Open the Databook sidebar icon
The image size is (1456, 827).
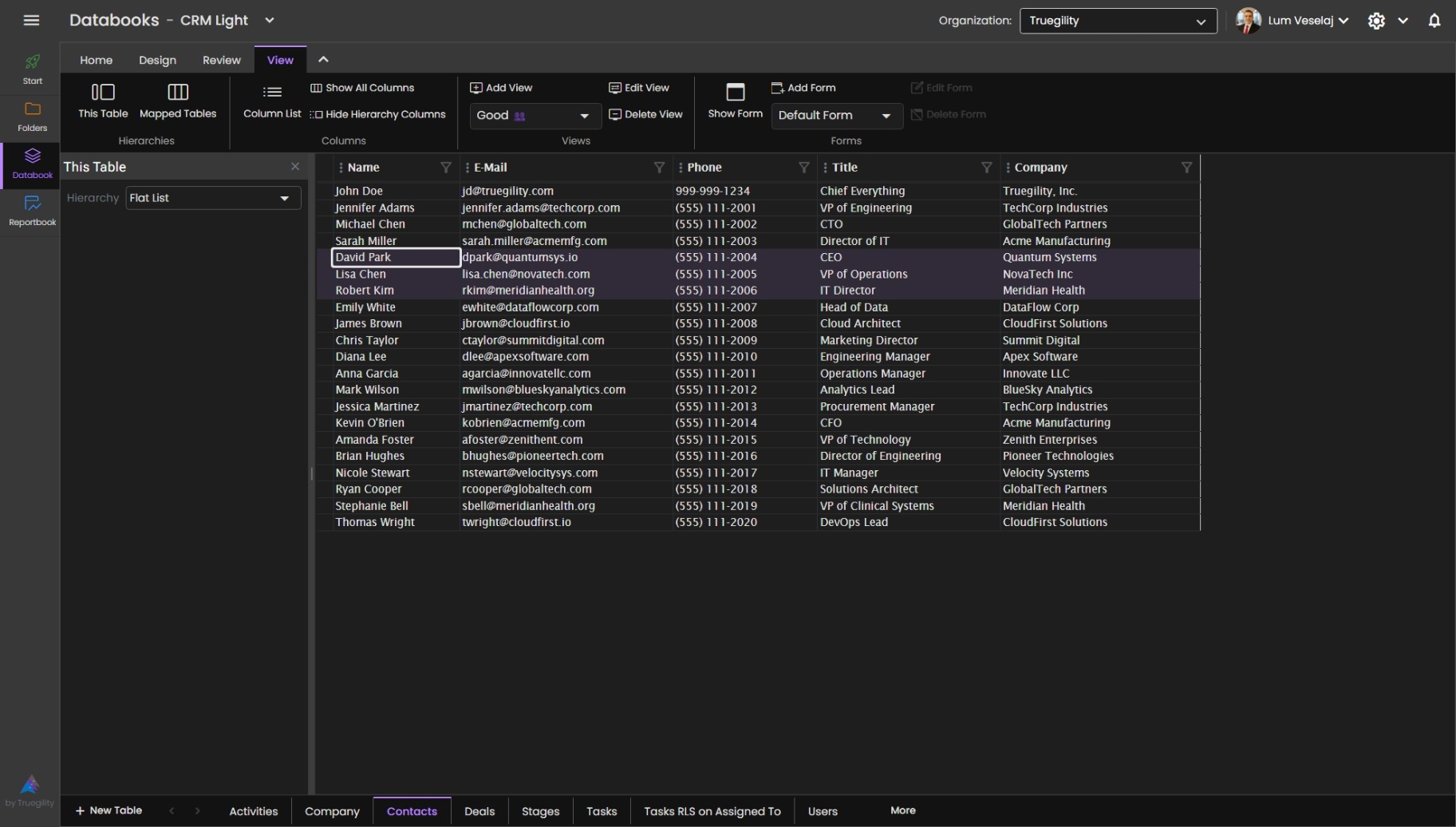coord(31,164)
